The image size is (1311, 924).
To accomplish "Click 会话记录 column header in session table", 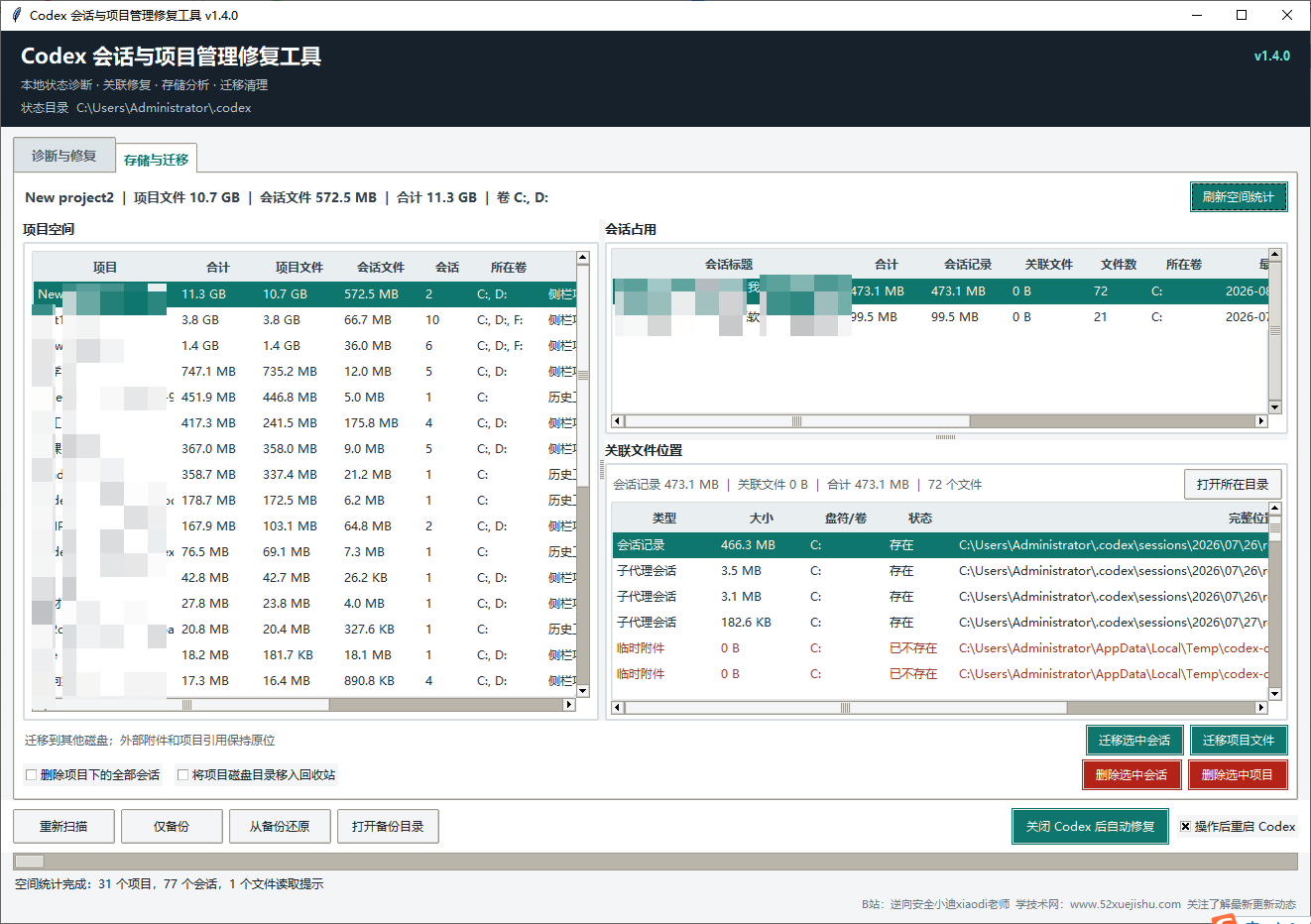I will pyautogui.click(x=968, y=264).
